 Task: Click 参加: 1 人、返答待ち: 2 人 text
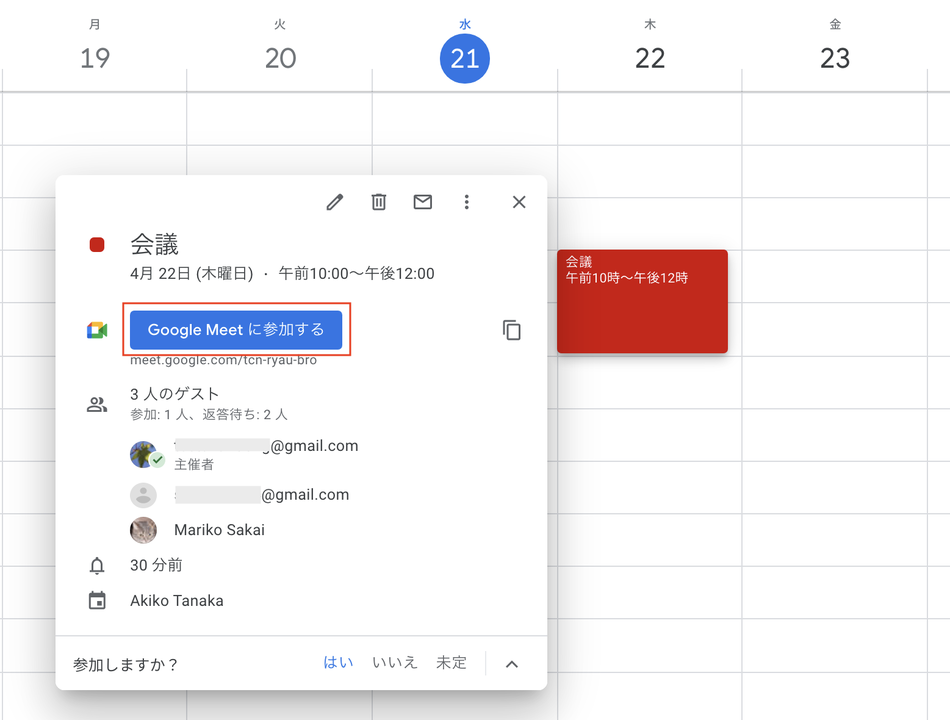point(209,415)
